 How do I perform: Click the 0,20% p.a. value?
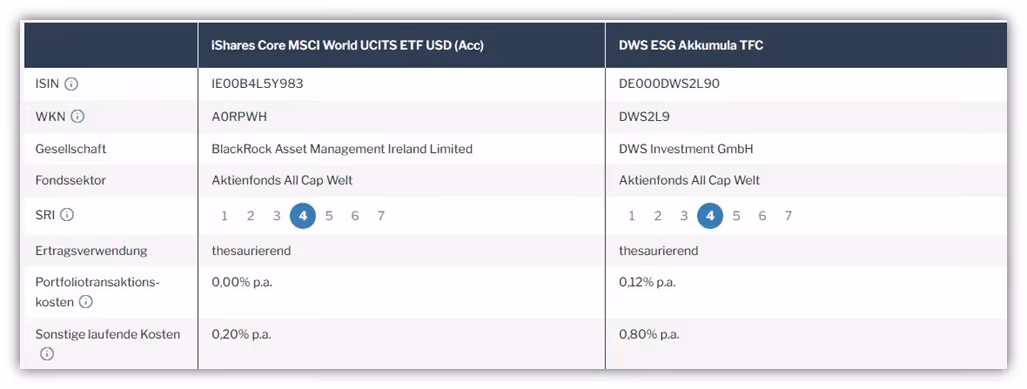[x=241, y=335]
